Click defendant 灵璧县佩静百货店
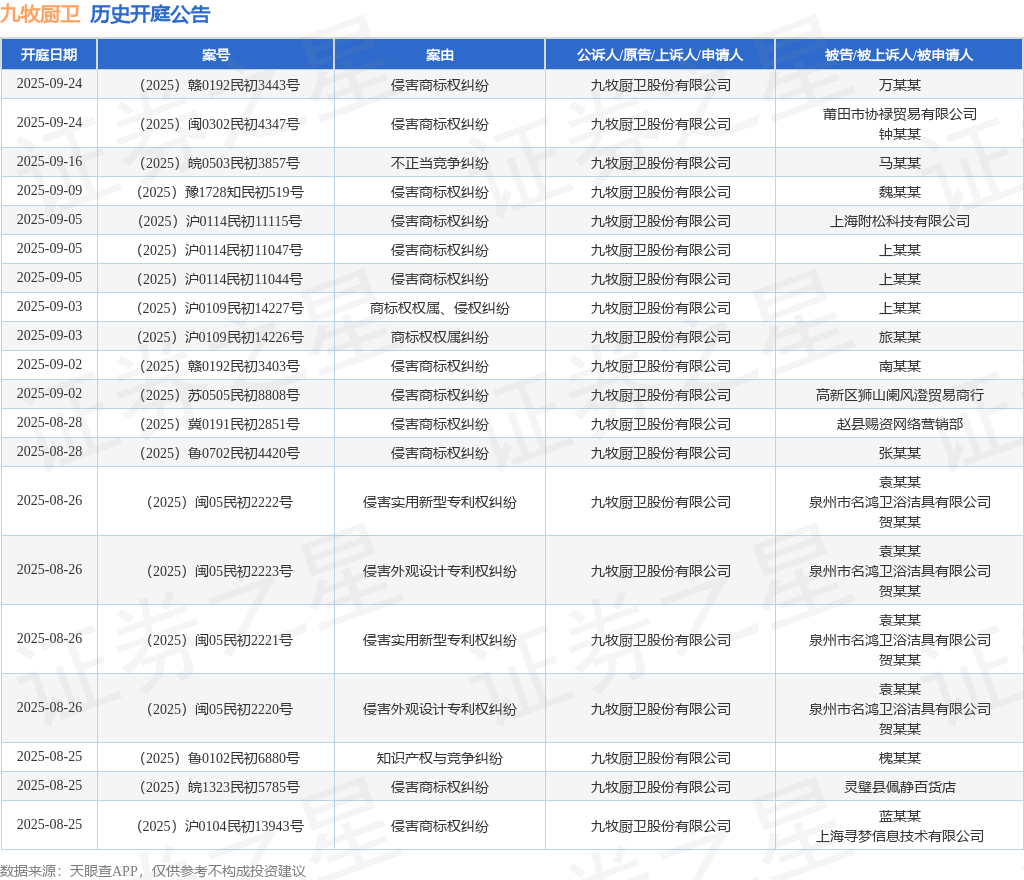The width and height of the screenshot is (1024, 880). point(899,787)
